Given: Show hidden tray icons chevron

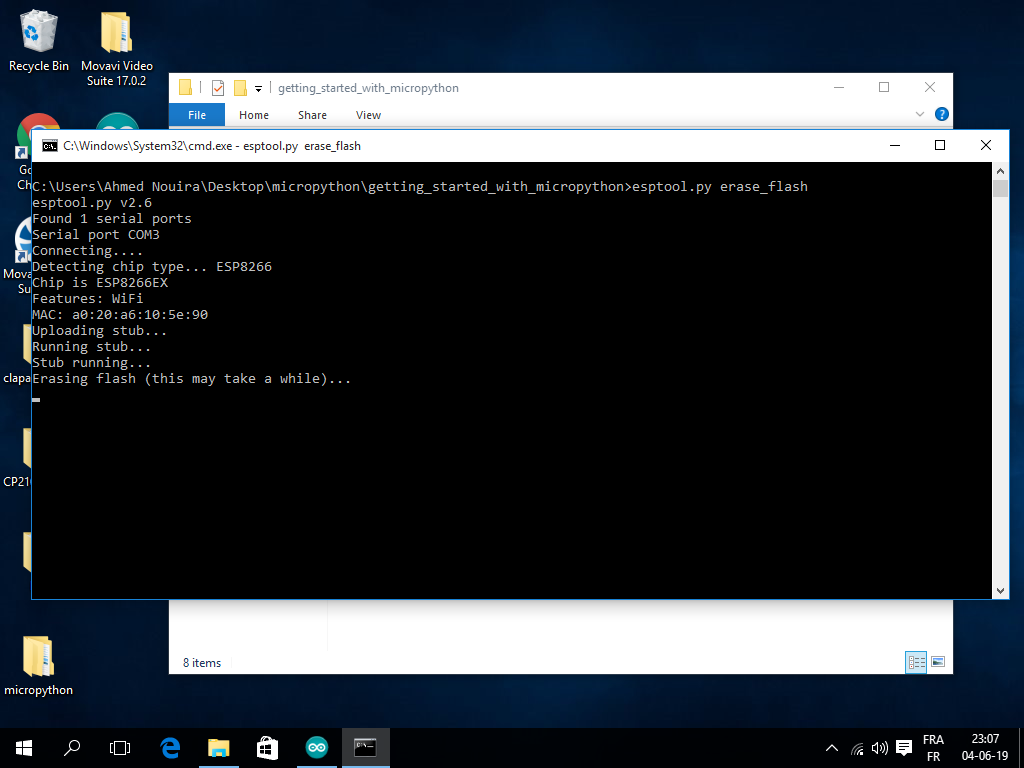Looking at the screenshot, I should pyautogui.click(x=831, y=748).
